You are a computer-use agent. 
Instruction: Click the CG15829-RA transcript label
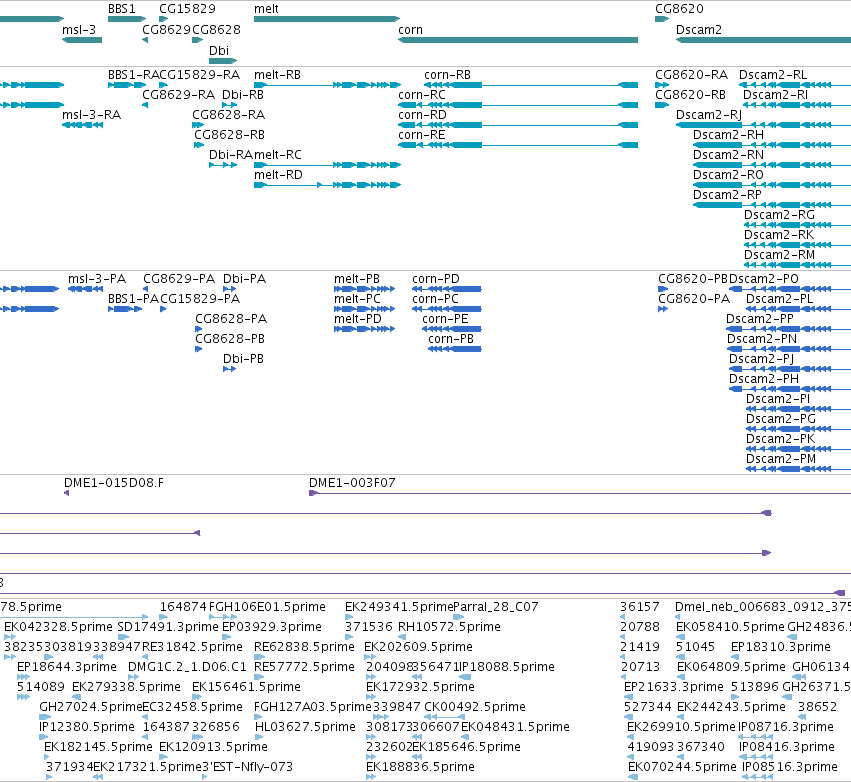(x=200, y=75)
